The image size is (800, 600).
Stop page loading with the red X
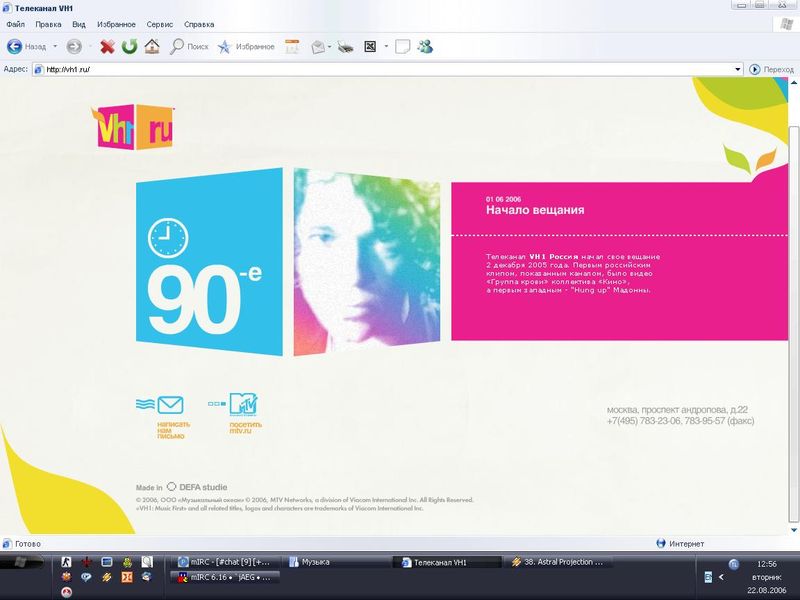tap(107, 47)
